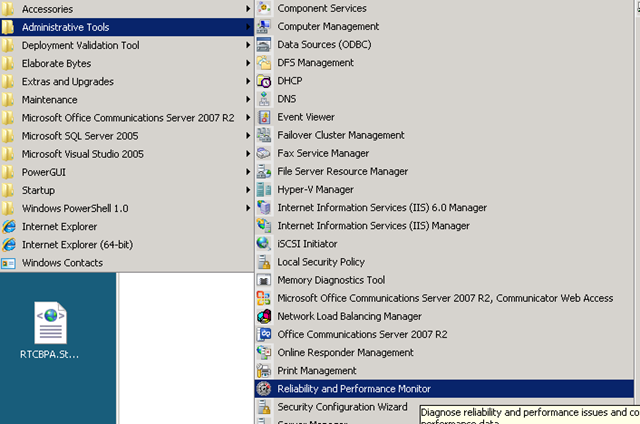This screenshot has height=424, width=640.
Task: Open the Startup folder entry
Action: [127, 190]
